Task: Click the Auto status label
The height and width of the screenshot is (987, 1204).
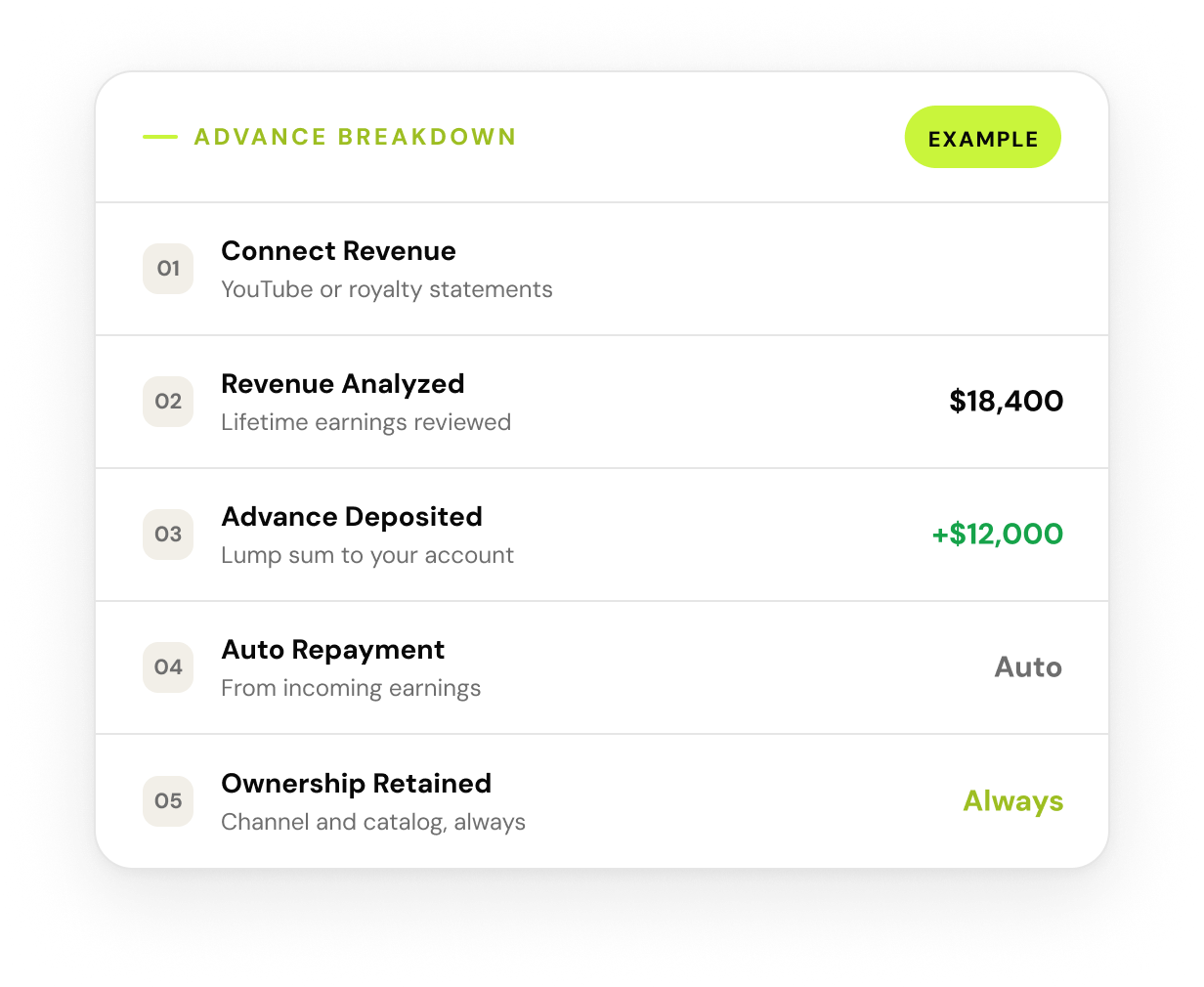Action: click(x=1027, y=667)
